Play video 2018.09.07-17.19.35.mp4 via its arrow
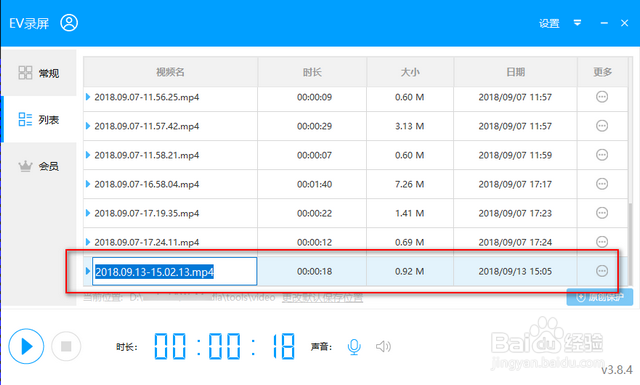The height and width of the screenshot is (385, 640). tap(88, 213)
